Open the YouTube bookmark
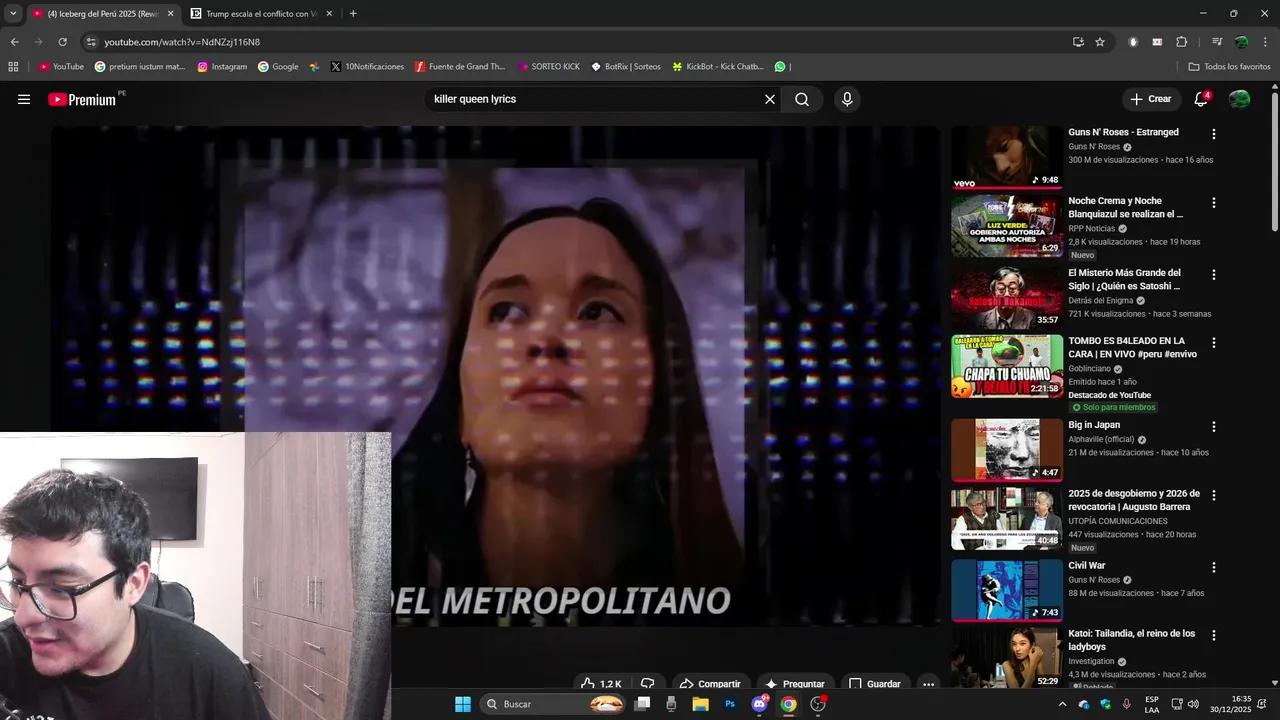The image size is (1280, 720). 61,67
